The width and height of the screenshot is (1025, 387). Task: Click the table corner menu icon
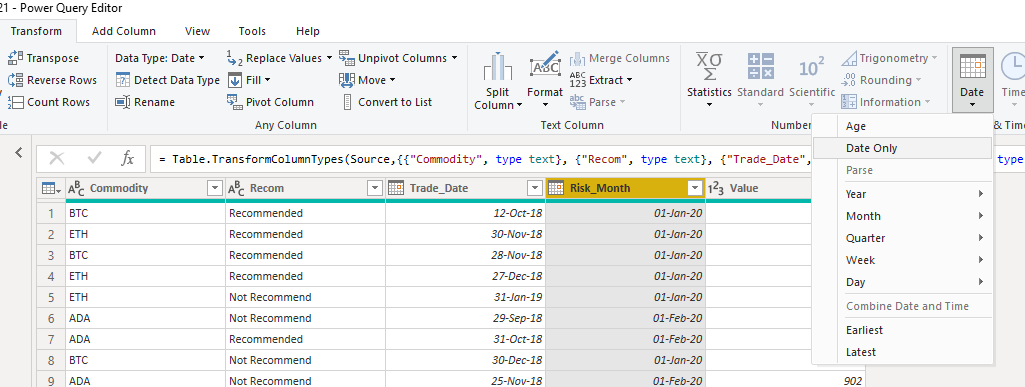click(50, 188)
